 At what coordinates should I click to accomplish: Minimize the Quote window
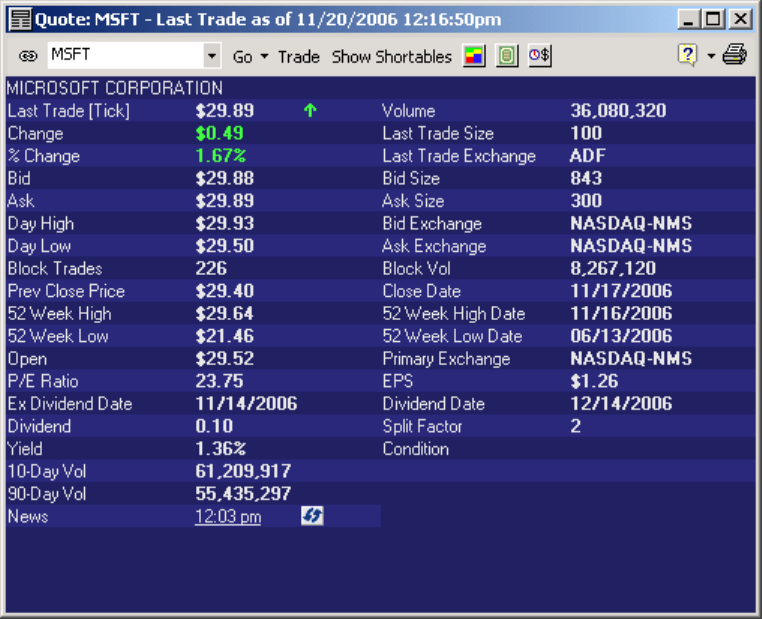click(x=688, y=19)
